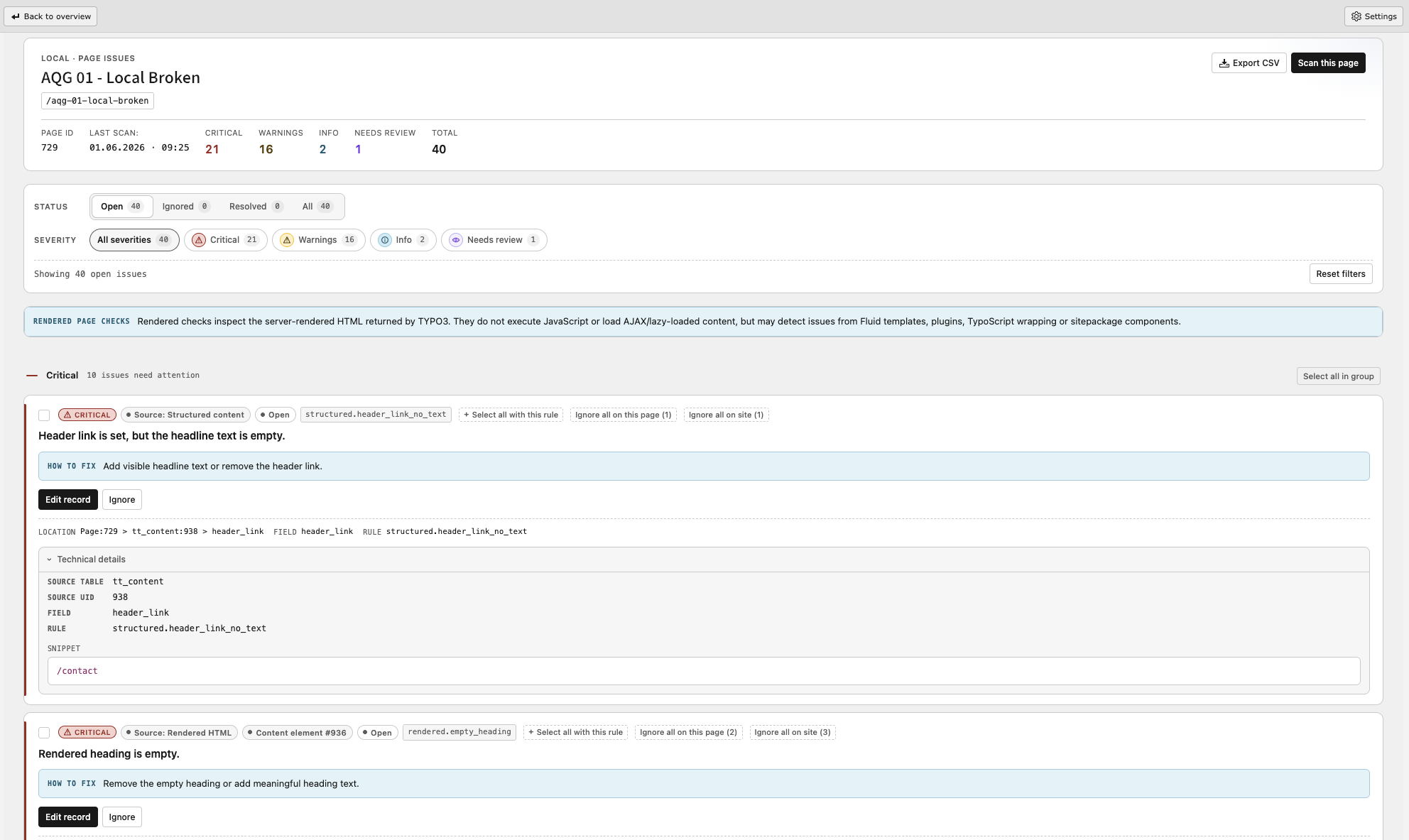Click the Info count 2 in summary
Screen dimensions: 1409x840
[x=322, y=149]
